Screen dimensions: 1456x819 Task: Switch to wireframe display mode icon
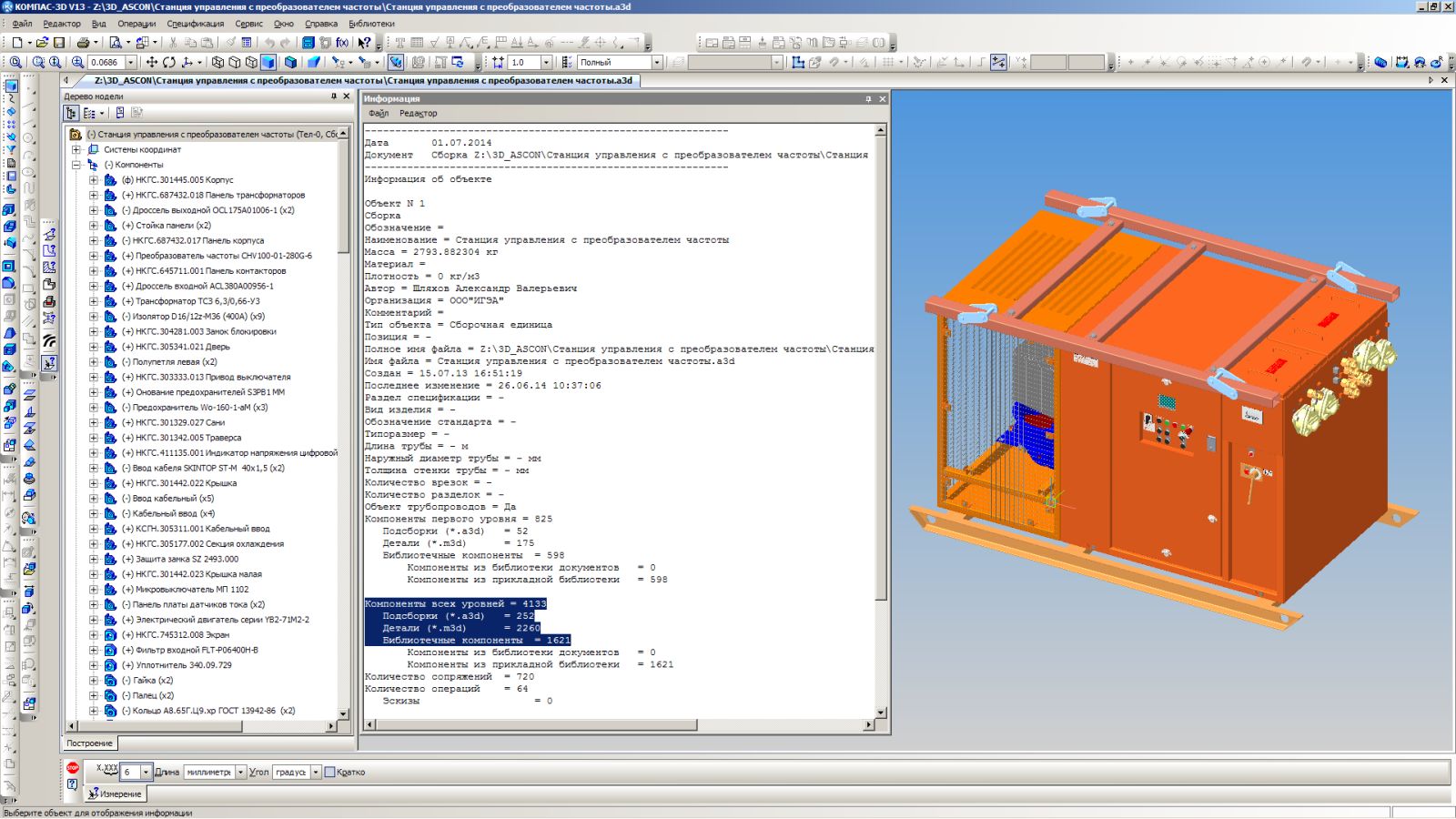coord(217,62)
